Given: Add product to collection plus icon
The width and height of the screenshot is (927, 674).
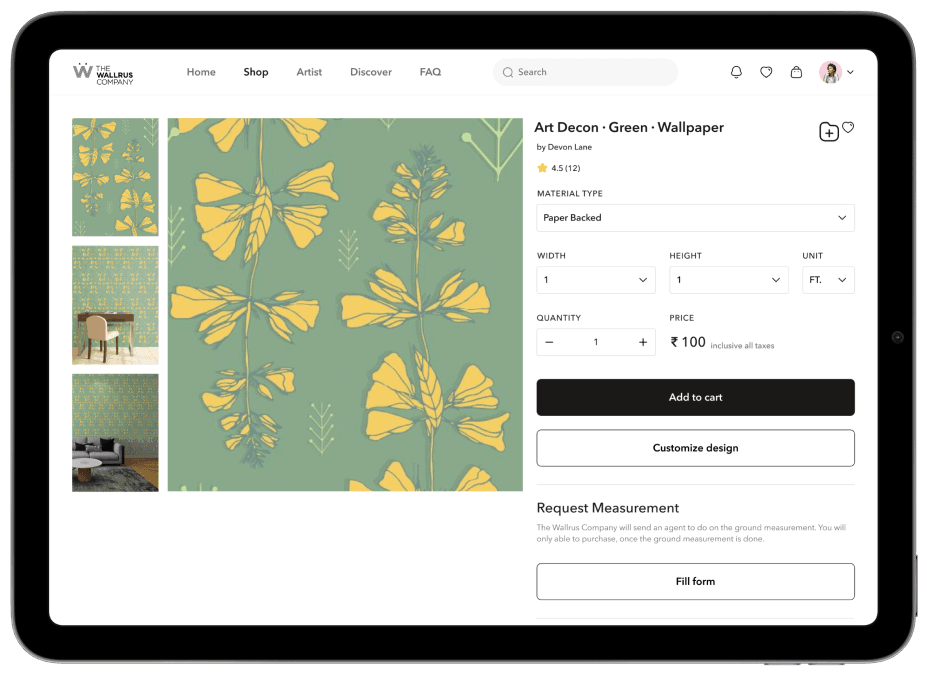Looking at the screenshot, I should [x=829, y=132].
